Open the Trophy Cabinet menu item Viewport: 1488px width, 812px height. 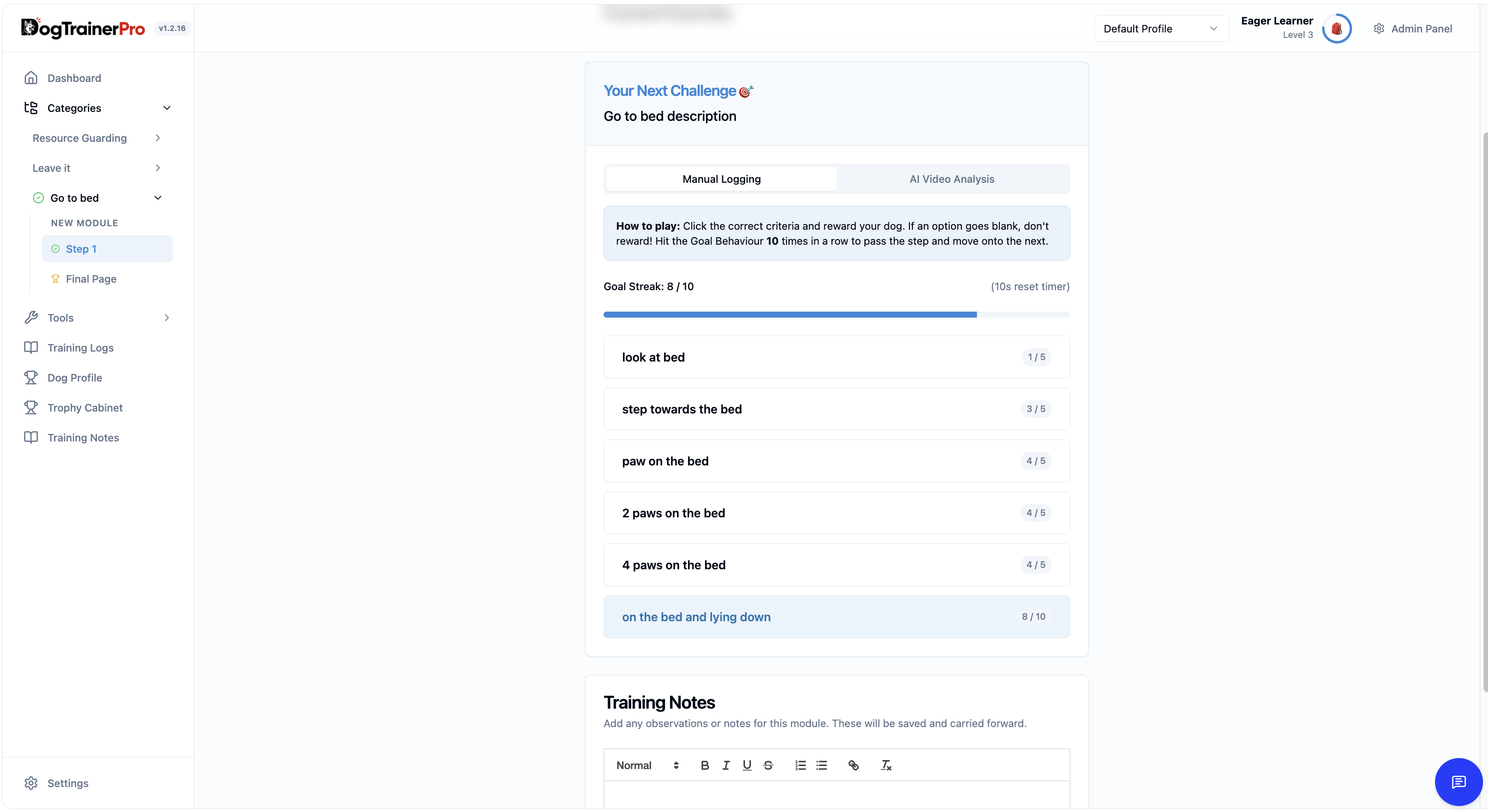click(x=98, y=407)
